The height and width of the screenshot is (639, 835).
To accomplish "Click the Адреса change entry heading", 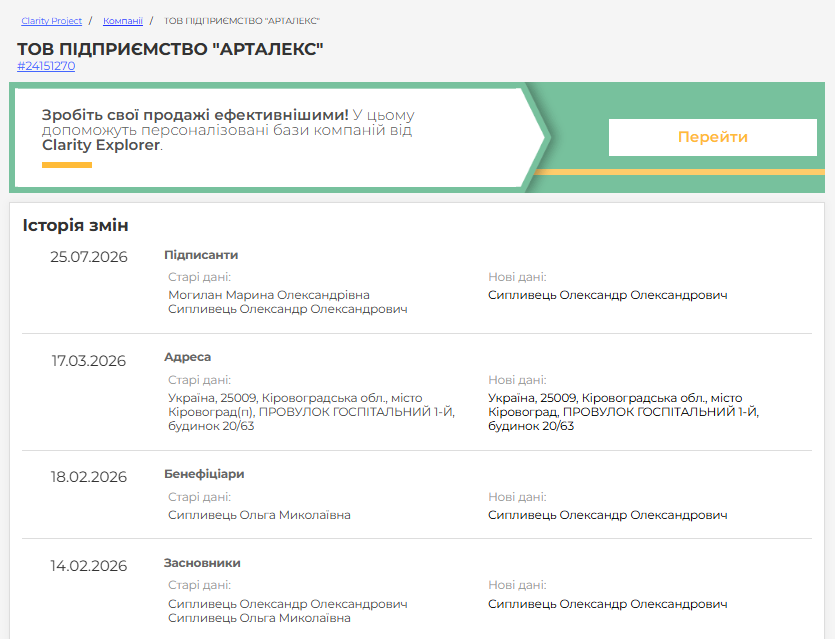I will click(x=187, y=357).
